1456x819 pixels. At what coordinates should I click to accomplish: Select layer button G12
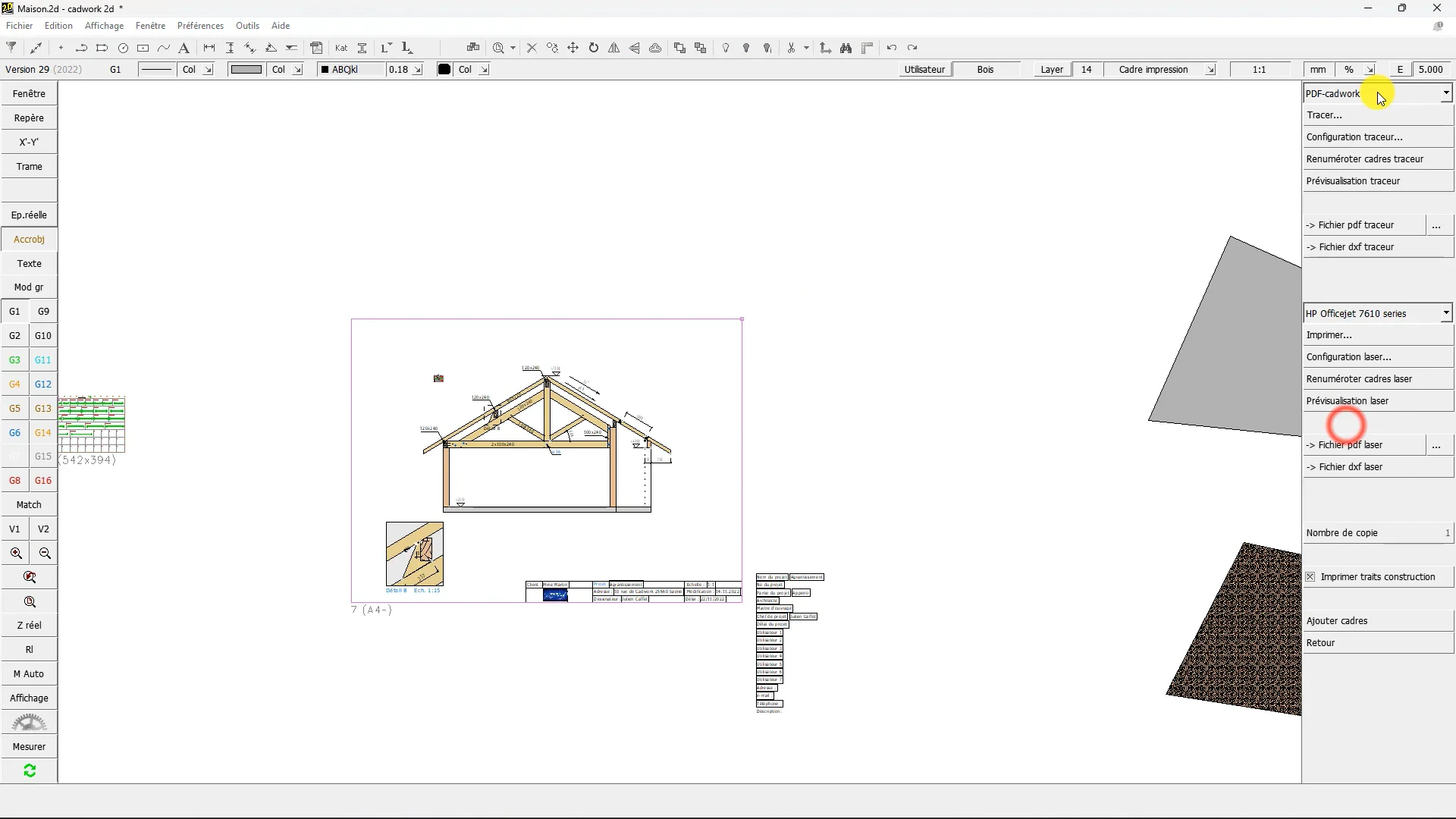43,384
